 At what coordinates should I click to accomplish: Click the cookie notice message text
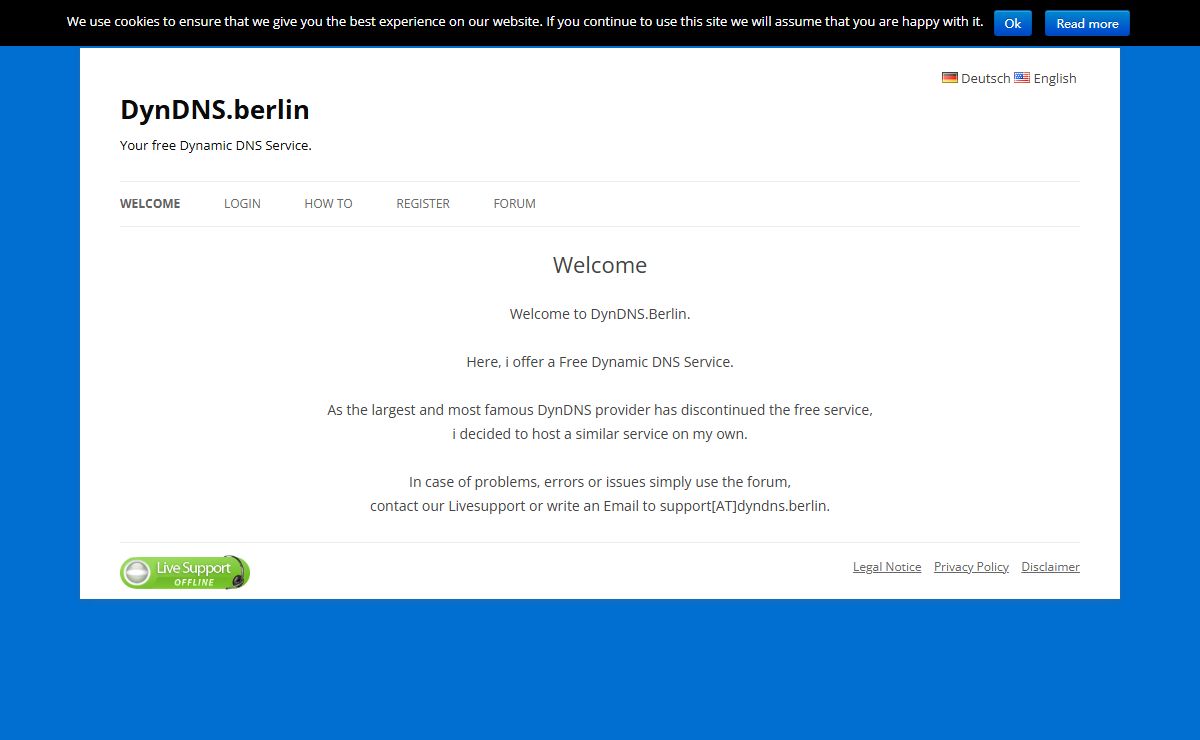(x=525, y=21)
